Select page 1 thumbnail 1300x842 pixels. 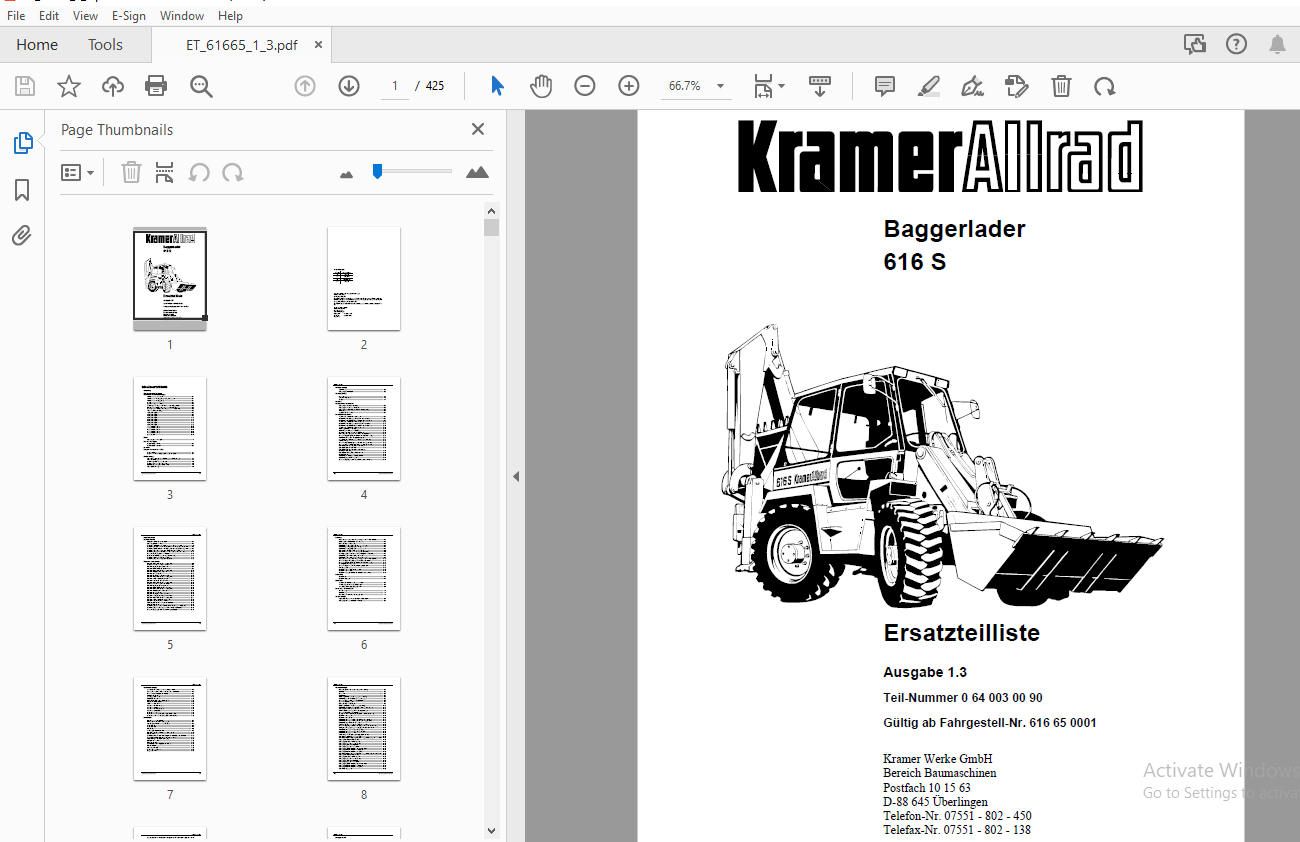click(170, 277)
